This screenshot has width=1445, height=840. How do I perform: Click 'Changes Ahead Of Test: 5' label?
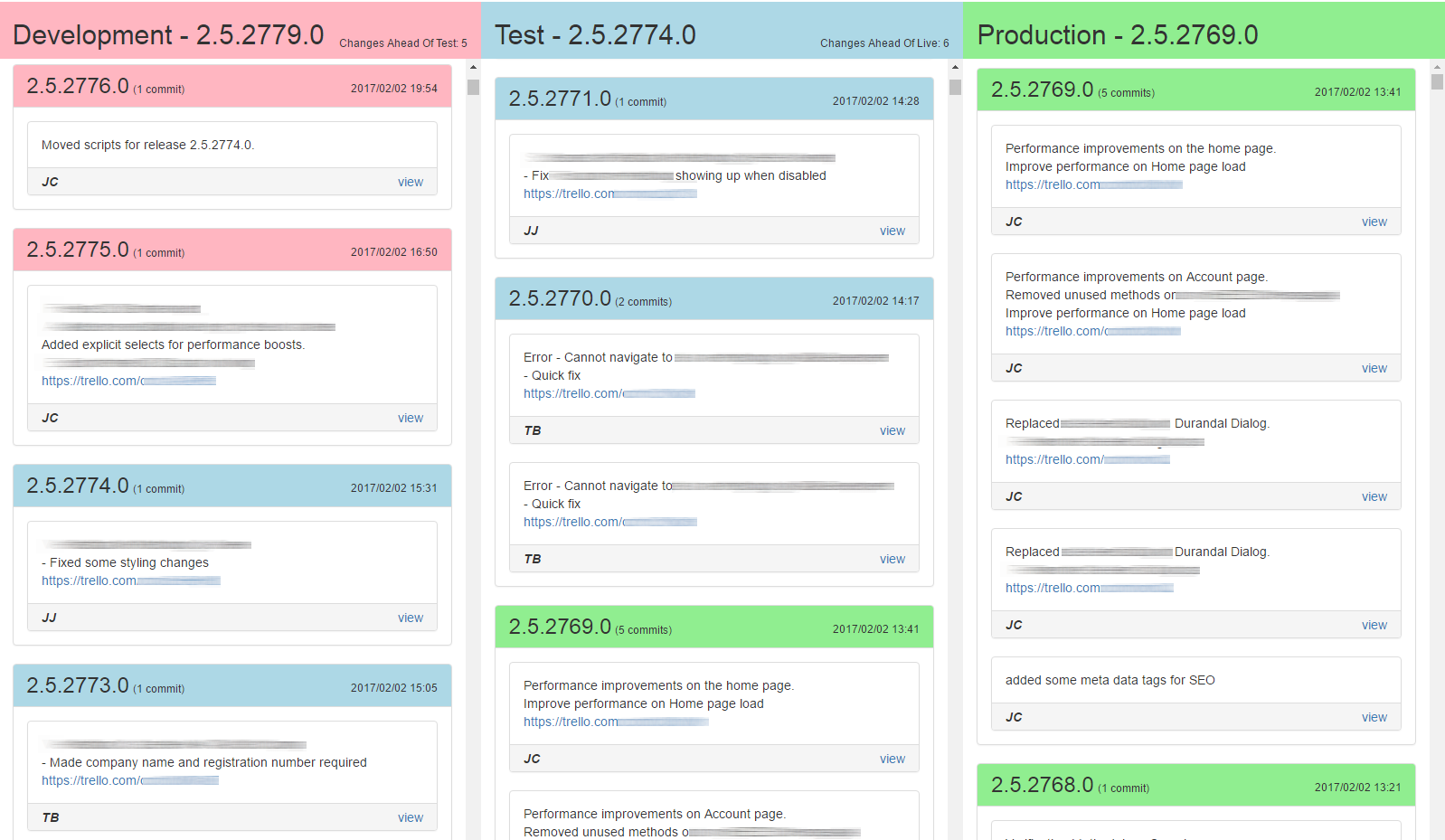(403, 43)
